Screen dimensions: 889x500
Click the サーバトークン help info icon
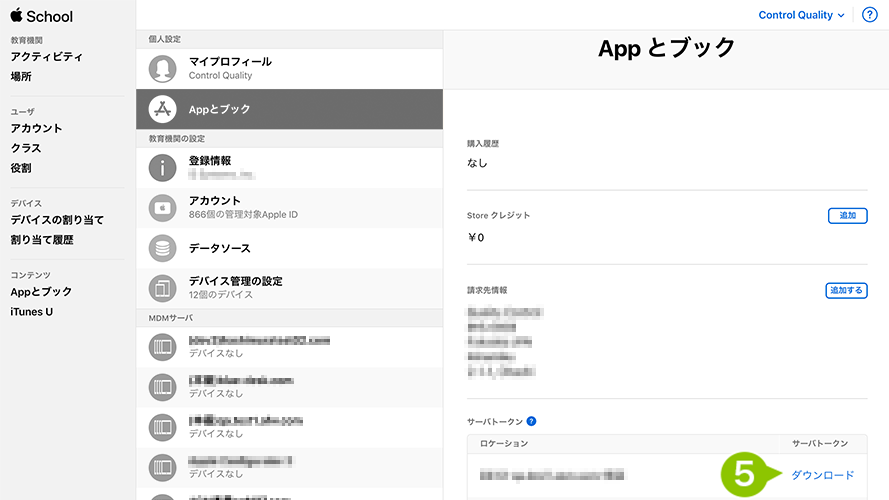[531, 421]
